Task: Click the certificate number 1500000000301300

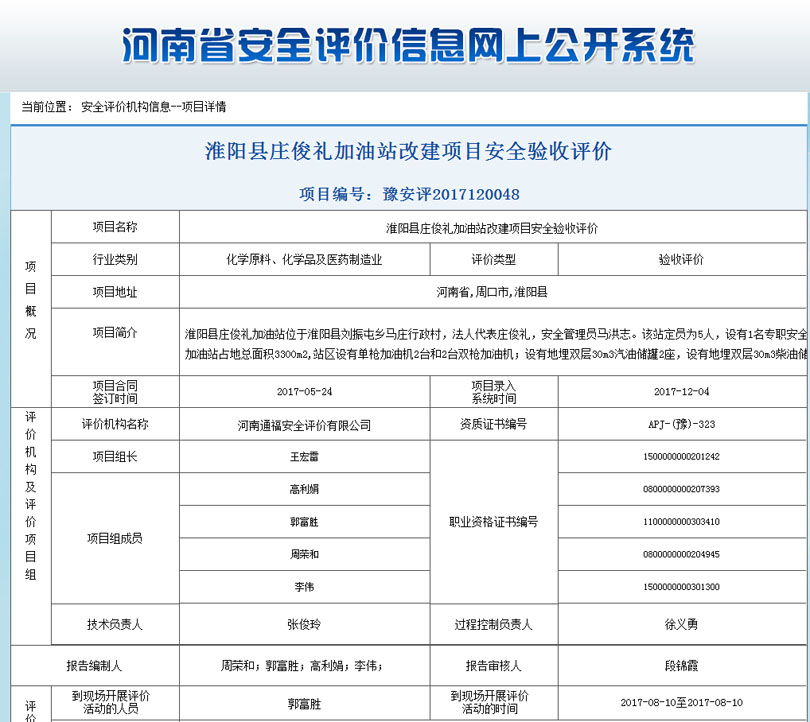Action: coord(681,587)
